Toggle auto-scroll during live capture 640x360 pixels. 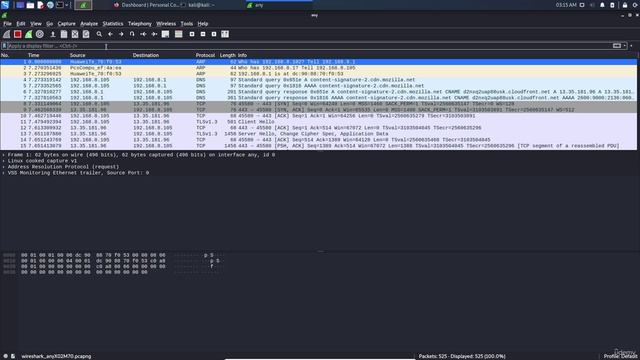coord(165,34)
